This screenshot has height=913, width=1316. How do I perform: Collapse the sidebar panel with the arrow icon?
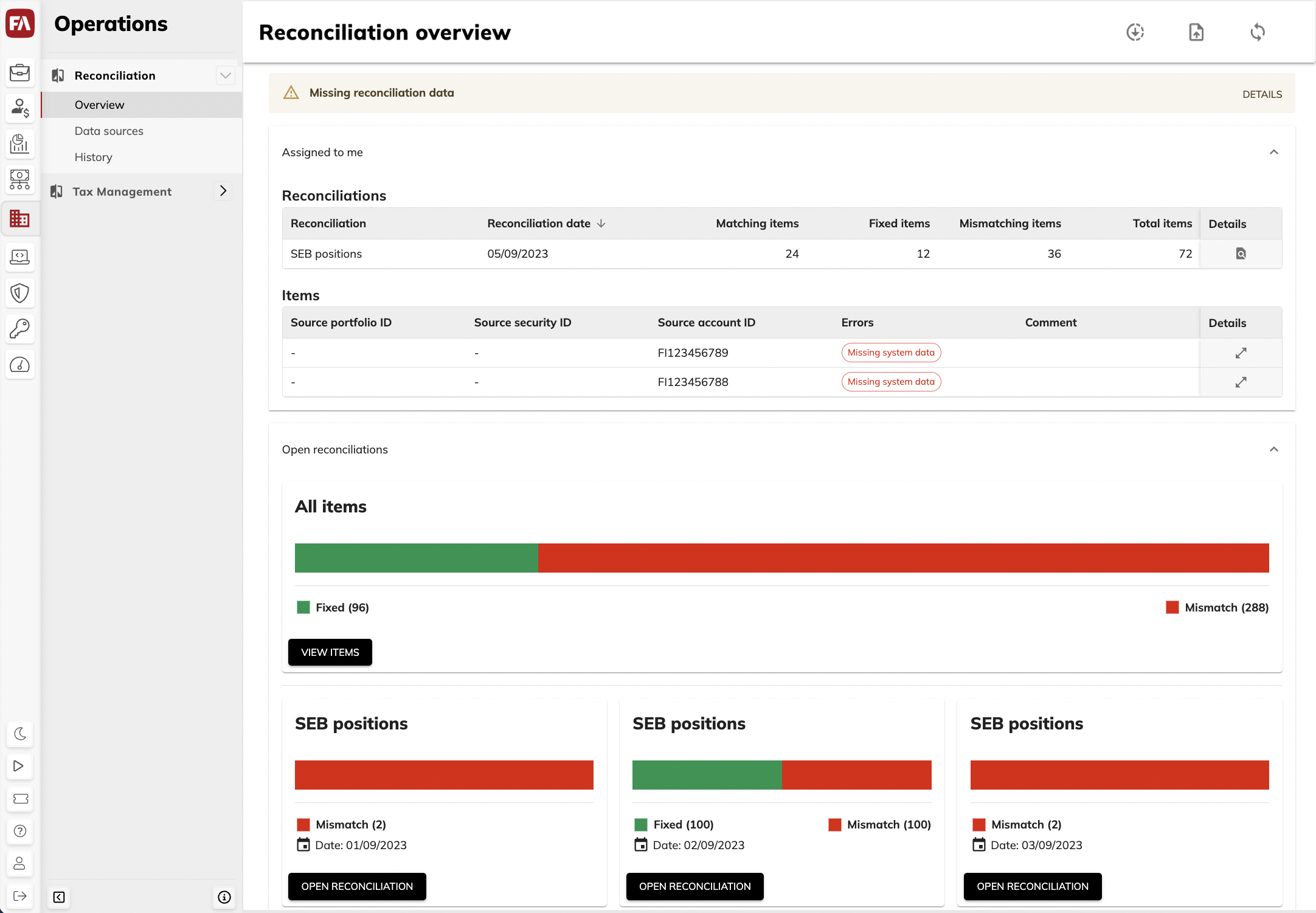59,897
